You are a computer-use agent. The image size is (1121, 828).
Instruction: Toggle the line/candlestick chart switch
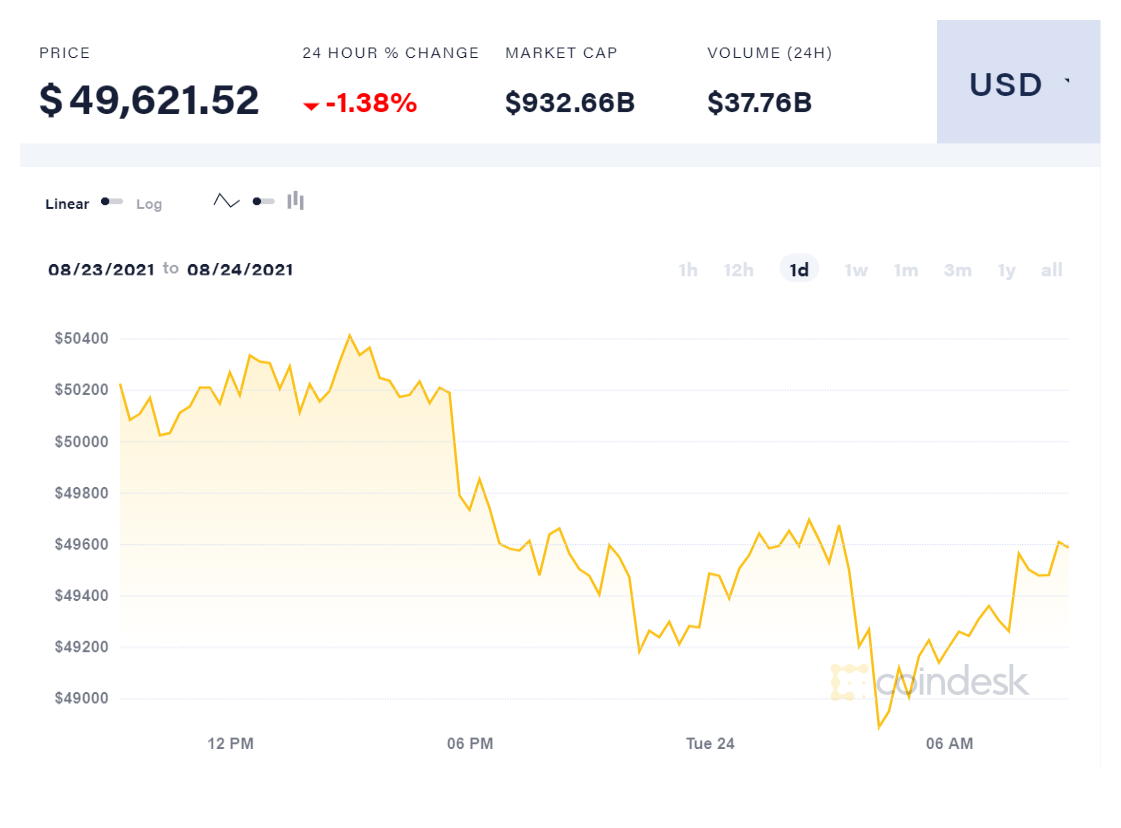tap(263, 202)
